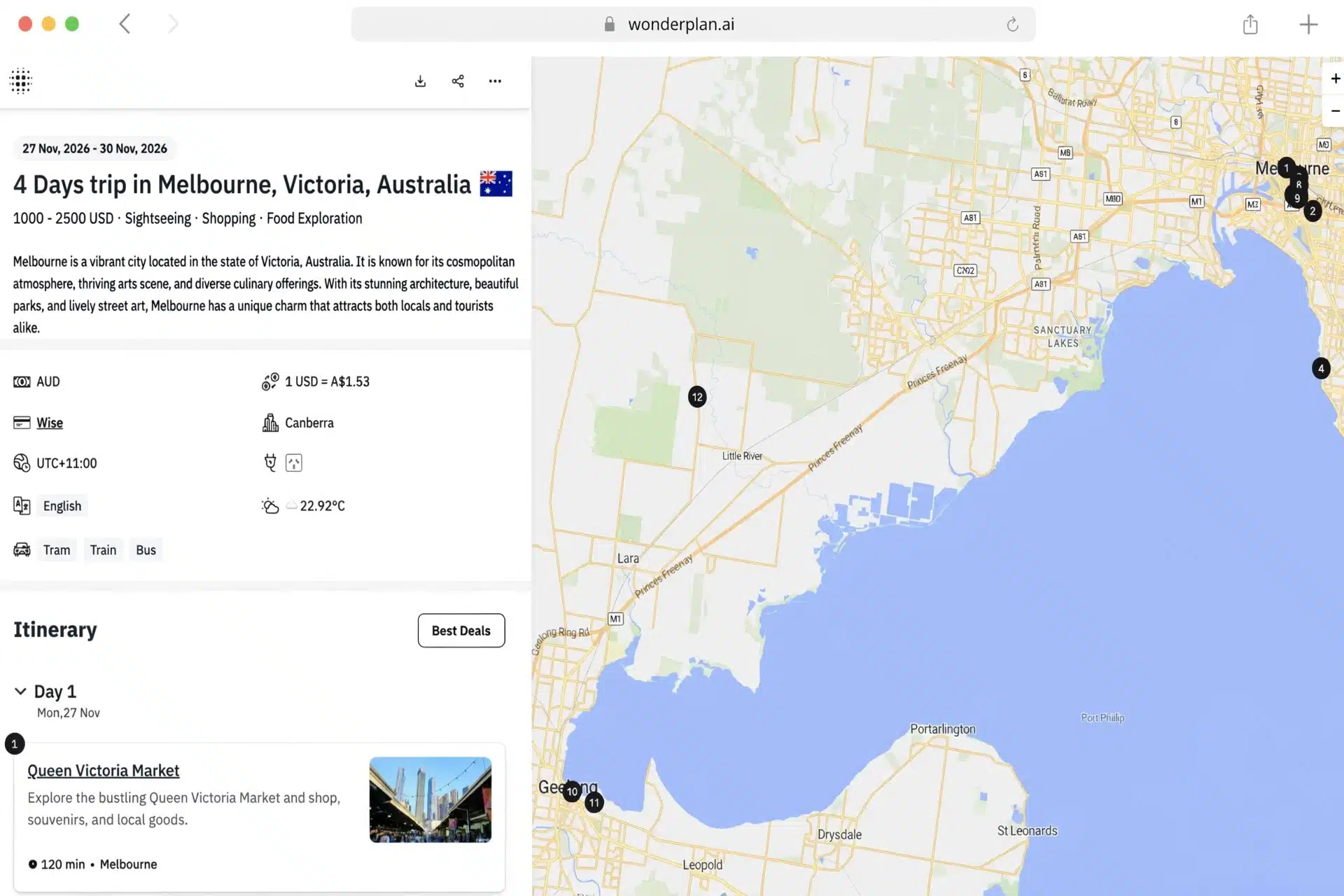Click map marker 2 in Melbourne

click(1312, 211)
